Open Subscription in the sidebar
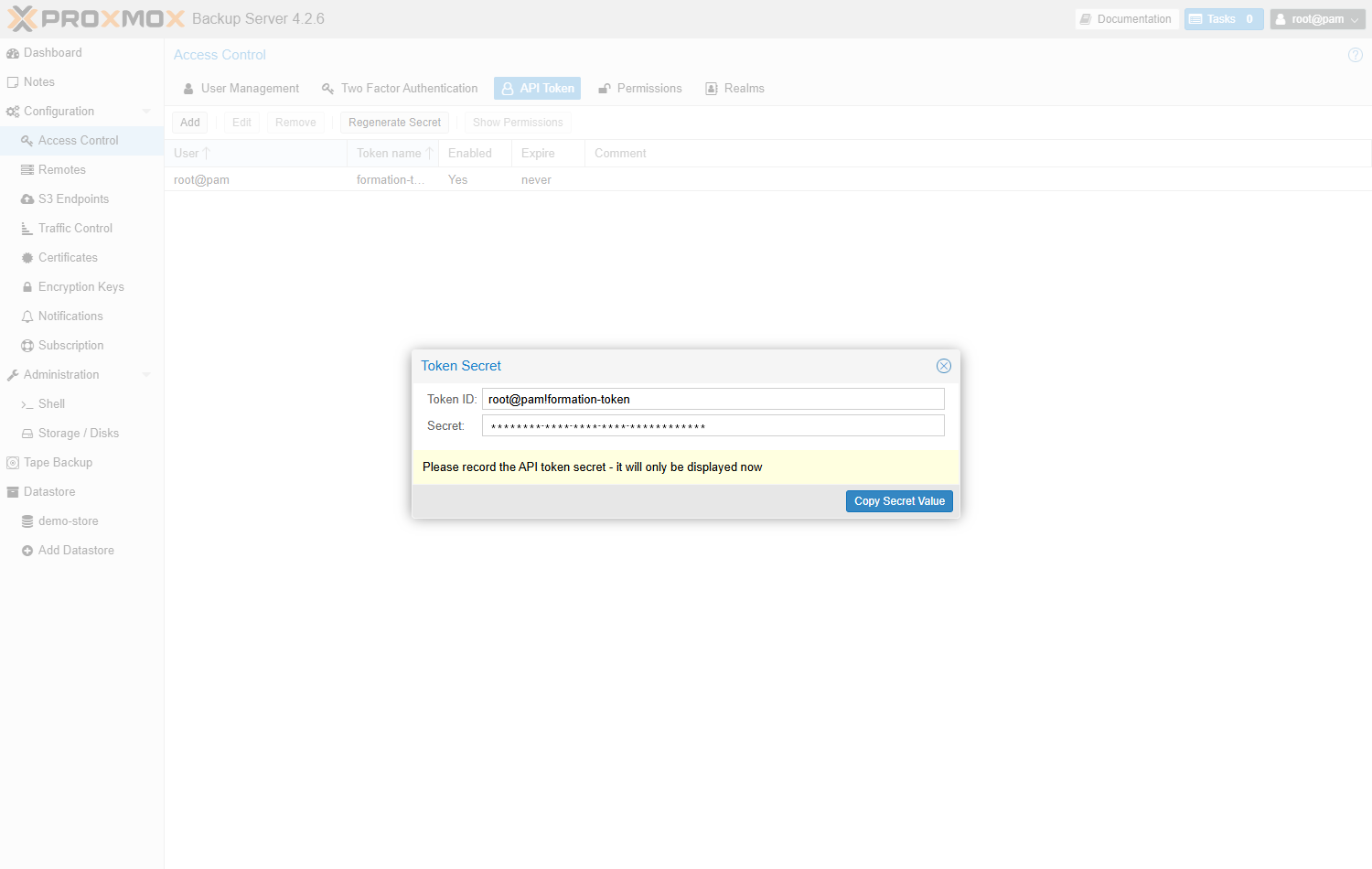This screenshot has height=869, width=1372. tap(81, 346)
